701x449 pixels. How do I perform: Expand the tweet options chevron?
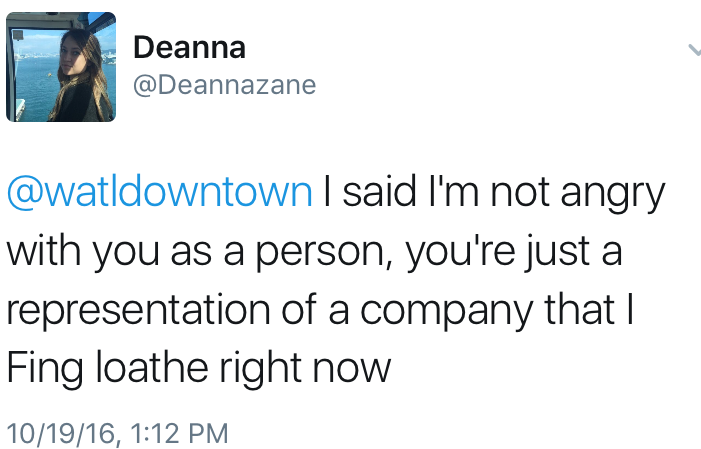[x=692, y=50]
